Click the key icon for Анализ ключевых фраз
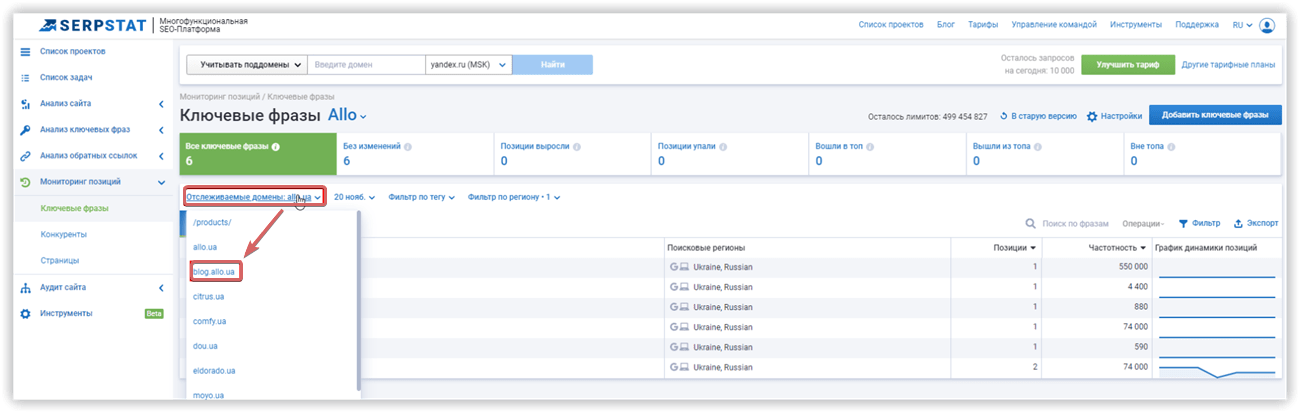Image resolution: width=1300 pixels, height=413 pixels. point(25,129)
